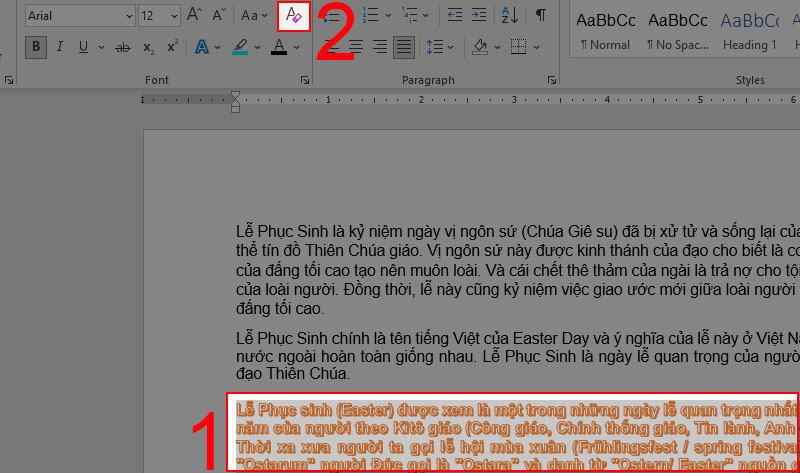Click the Decrease Indent icon
The height and width of the screenshot is (473, 800).
pyautogui.click(x=455, y=16)
